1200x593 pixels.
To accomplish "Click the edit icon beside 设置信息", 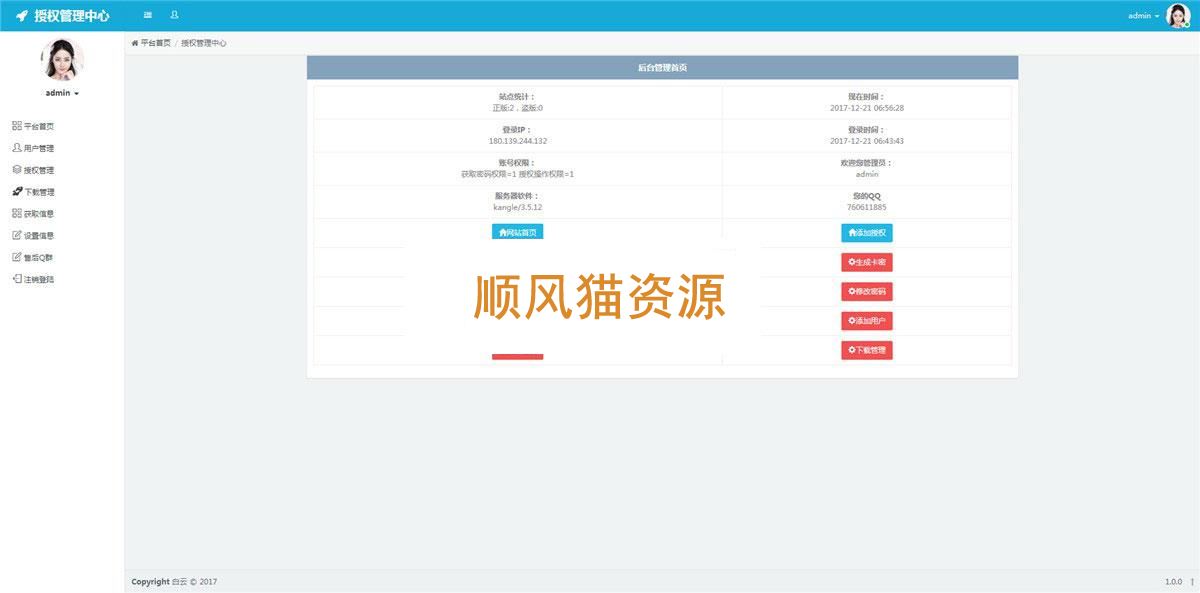I will click(16, 235).
